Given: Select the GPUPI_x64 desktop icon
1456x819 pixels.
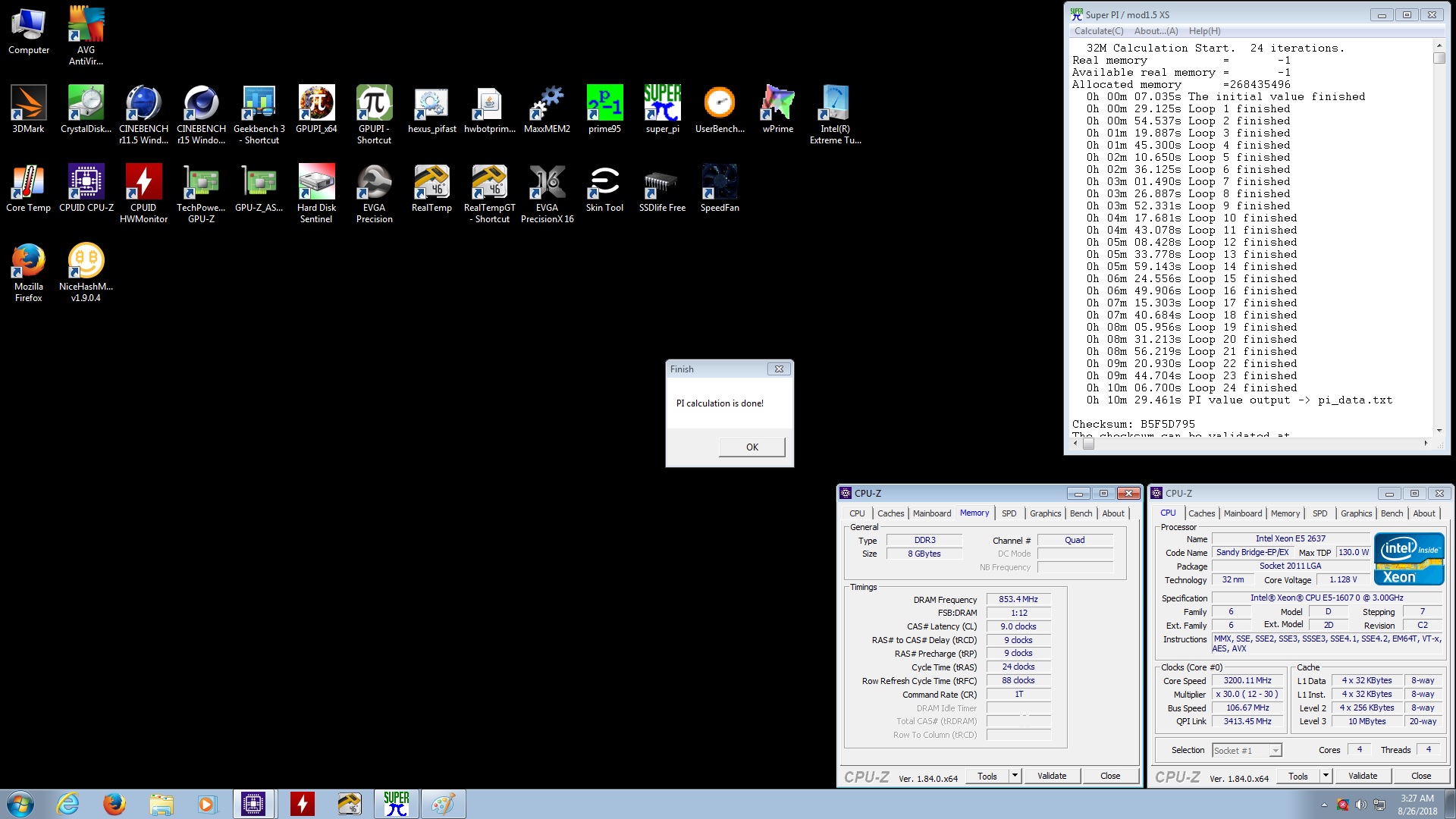Looking at the screenshot, I should point(316,110).
